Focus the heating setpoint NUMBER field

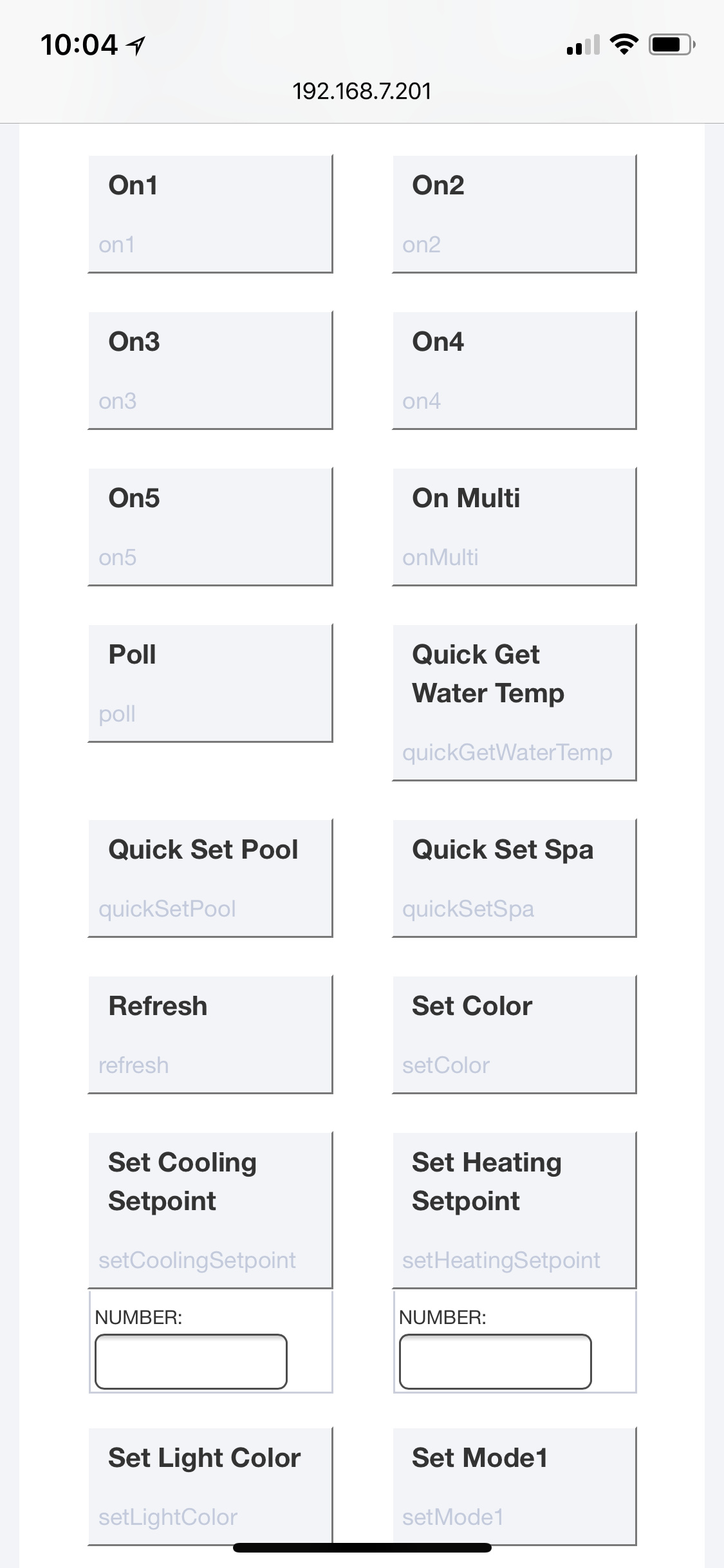tap(495, 1361)
